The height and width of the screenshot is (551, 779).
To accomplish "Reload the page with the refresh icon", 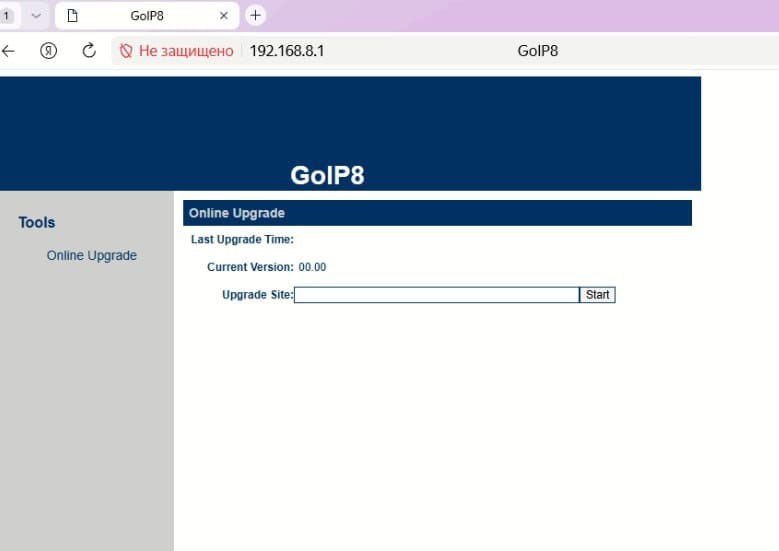I will click(x=89, y=51).
